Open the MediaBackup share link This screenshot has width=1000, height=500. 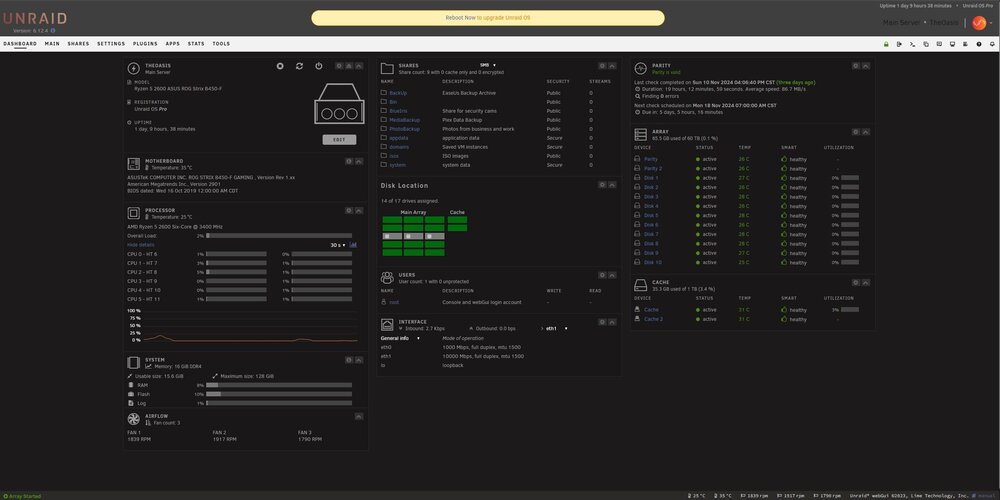click(404, 120)
